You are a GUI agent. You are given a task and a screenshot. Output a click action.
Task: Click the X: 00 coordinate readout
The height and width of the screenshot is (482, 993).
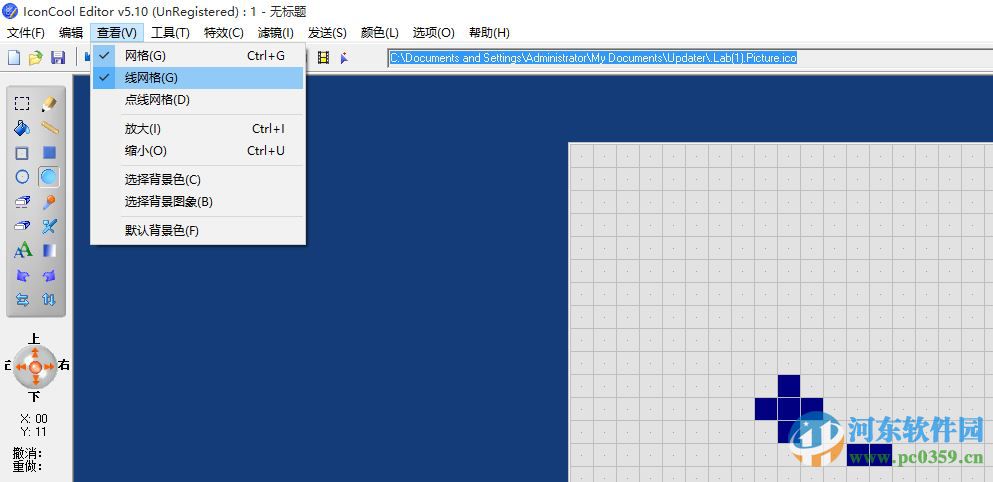[x=34, y=419]
